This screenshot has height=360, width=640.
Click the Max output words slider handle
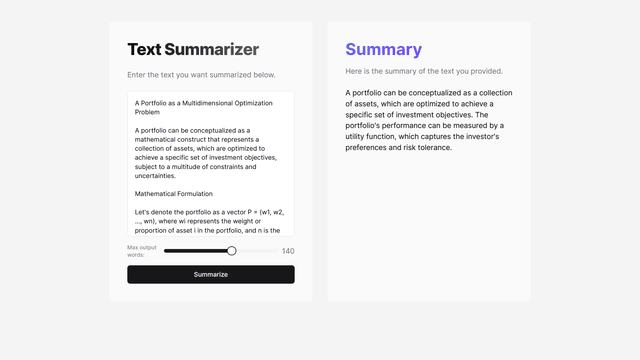(231, 251)
